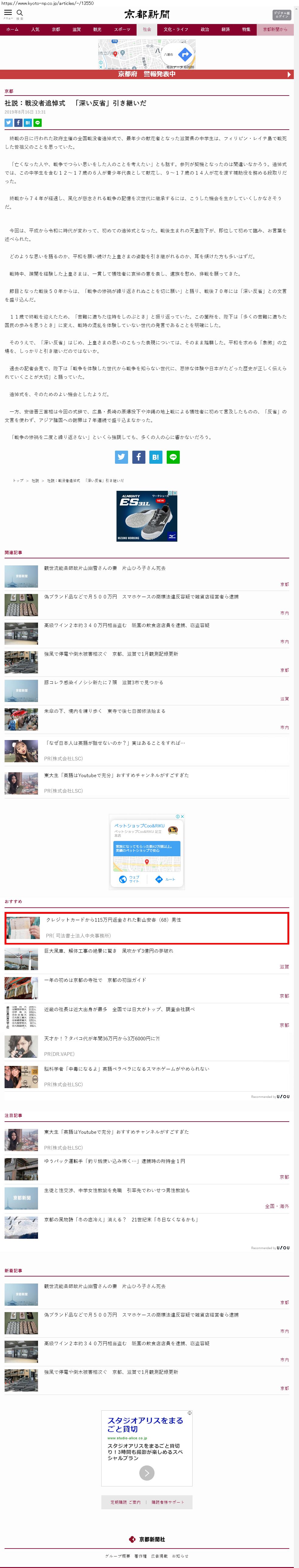Click the search magnifier icon in header
Viewport: 299px width, 1568px height.
(19, 13)
